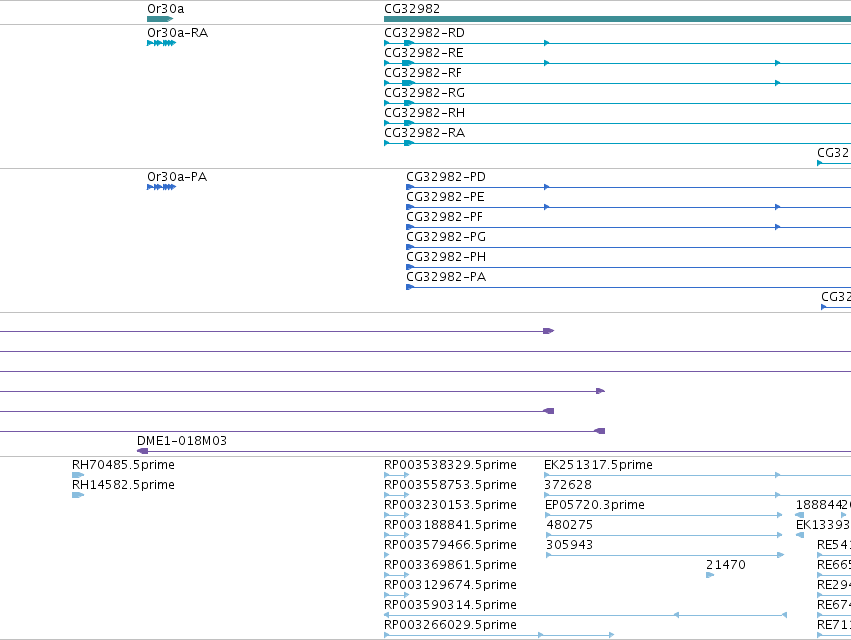The height and width of the screenshot is (640, 851).
Task: Click the 21470 small arrow glyph
Action: tap(710, 575)
